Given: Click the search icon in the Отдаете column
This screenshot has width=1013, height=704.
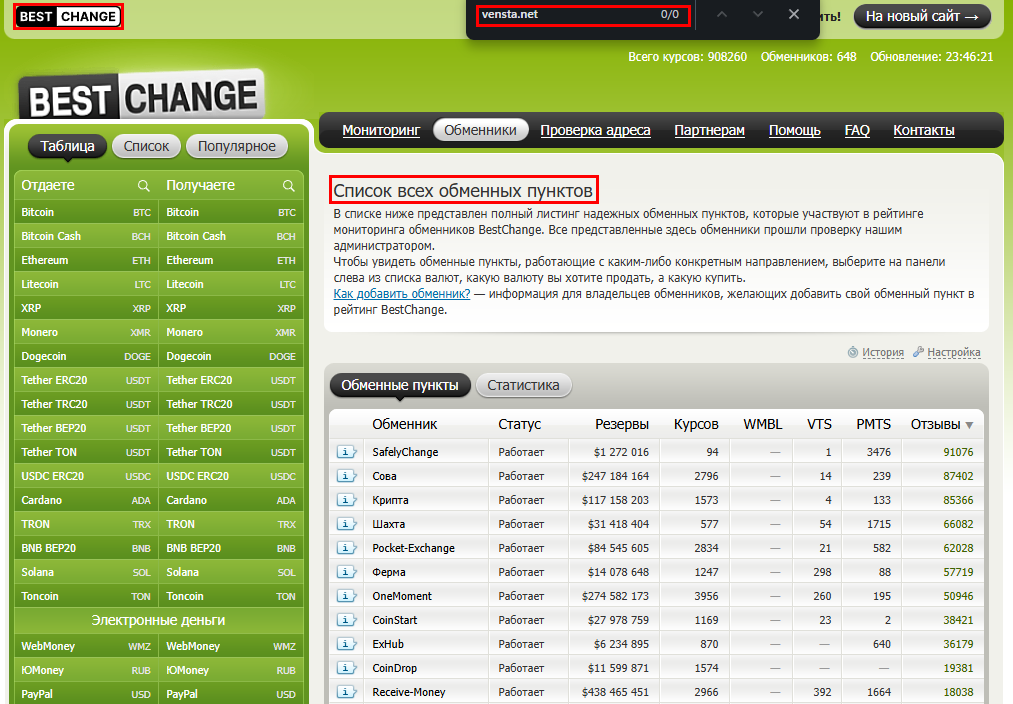Looking at the screenshot, I should (x=144, y=186).
